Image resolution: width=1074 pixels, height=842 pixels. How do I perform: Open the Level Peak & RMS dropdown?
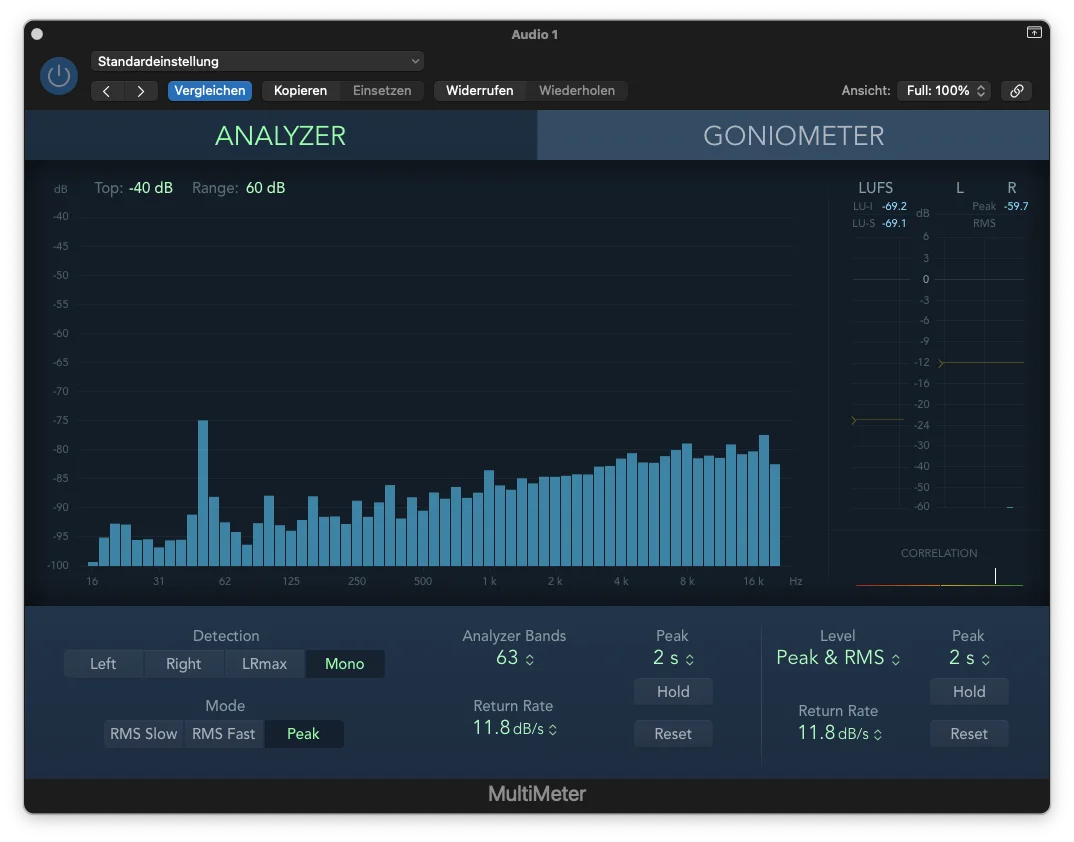(838, 658)
